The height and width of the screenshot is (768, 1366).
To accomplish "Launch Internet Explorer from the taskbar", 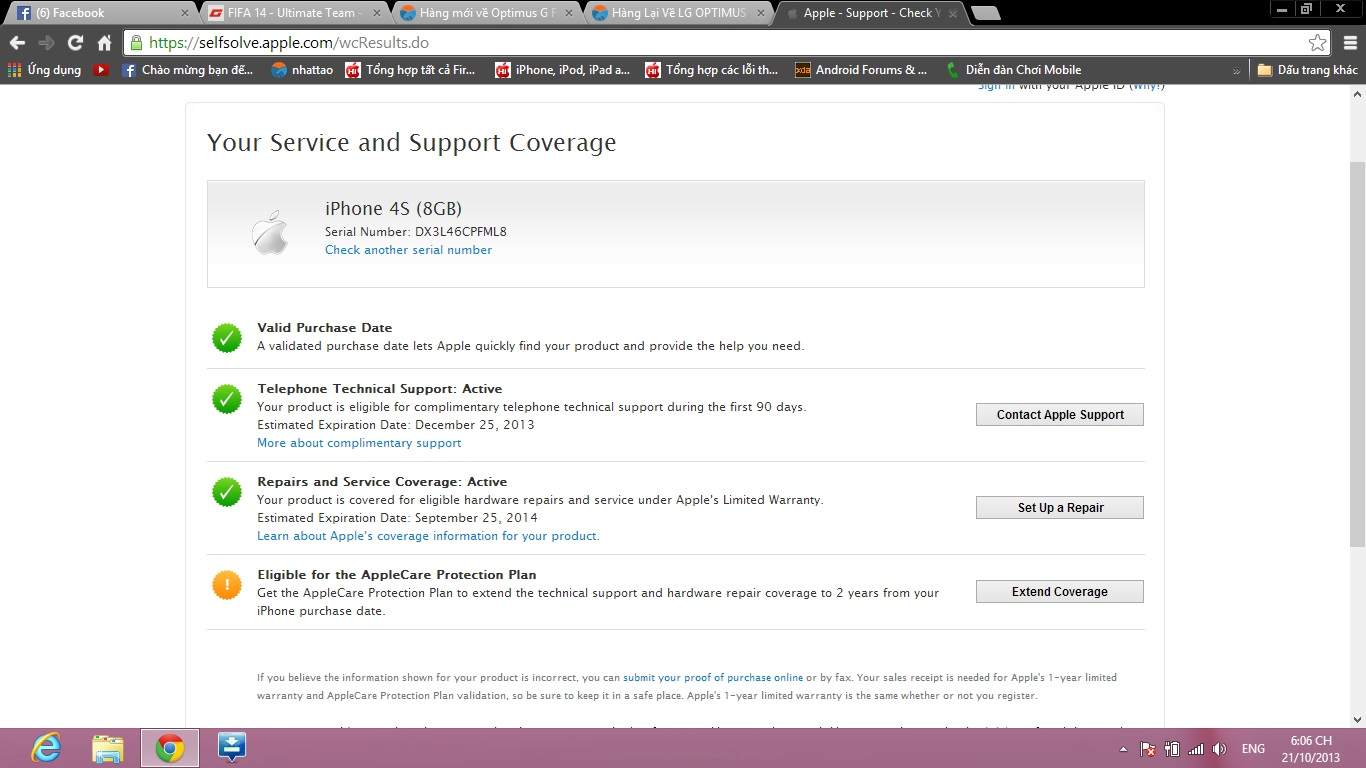I will pyautogui.click(x=46, y=748).
